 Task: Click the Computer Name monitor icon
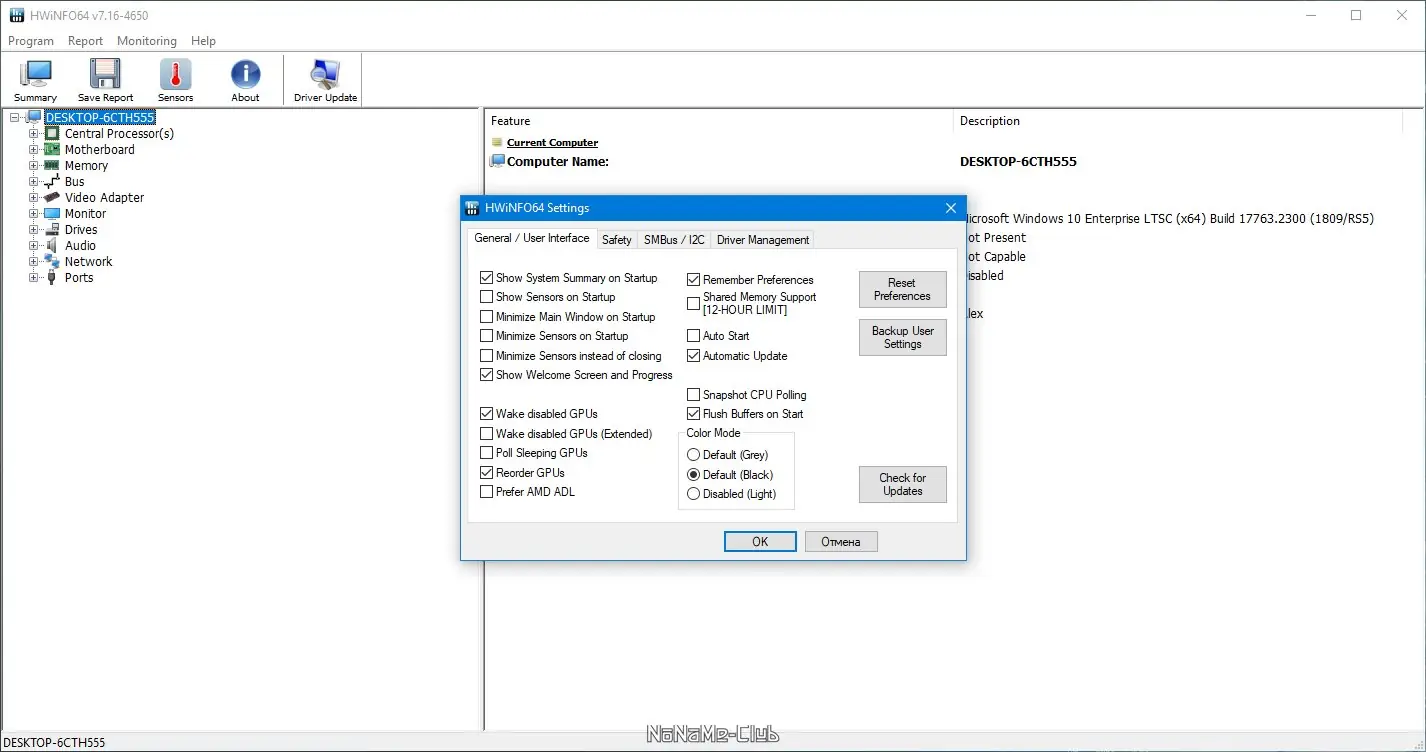pyautogui.click(x=497, y=161)
